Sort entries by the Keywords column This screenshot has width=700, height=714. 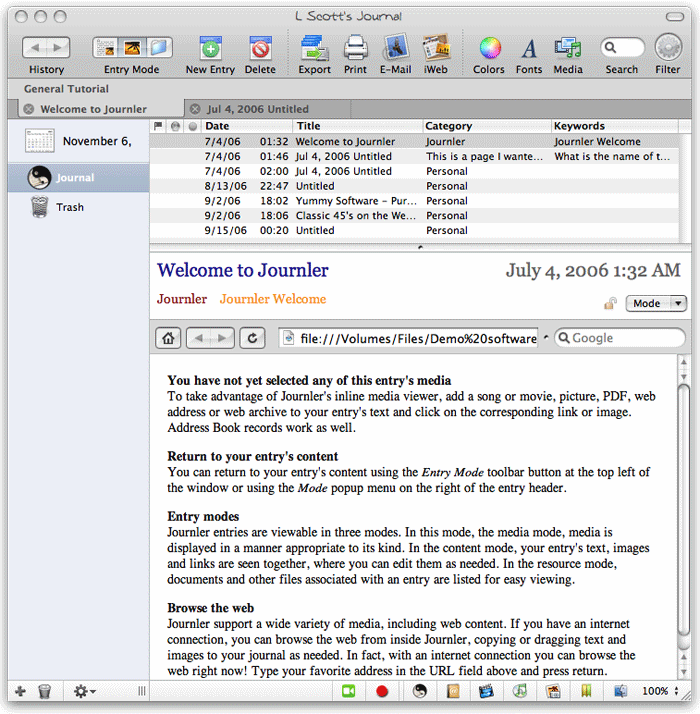pyautogui.click(x=614, y=126)
